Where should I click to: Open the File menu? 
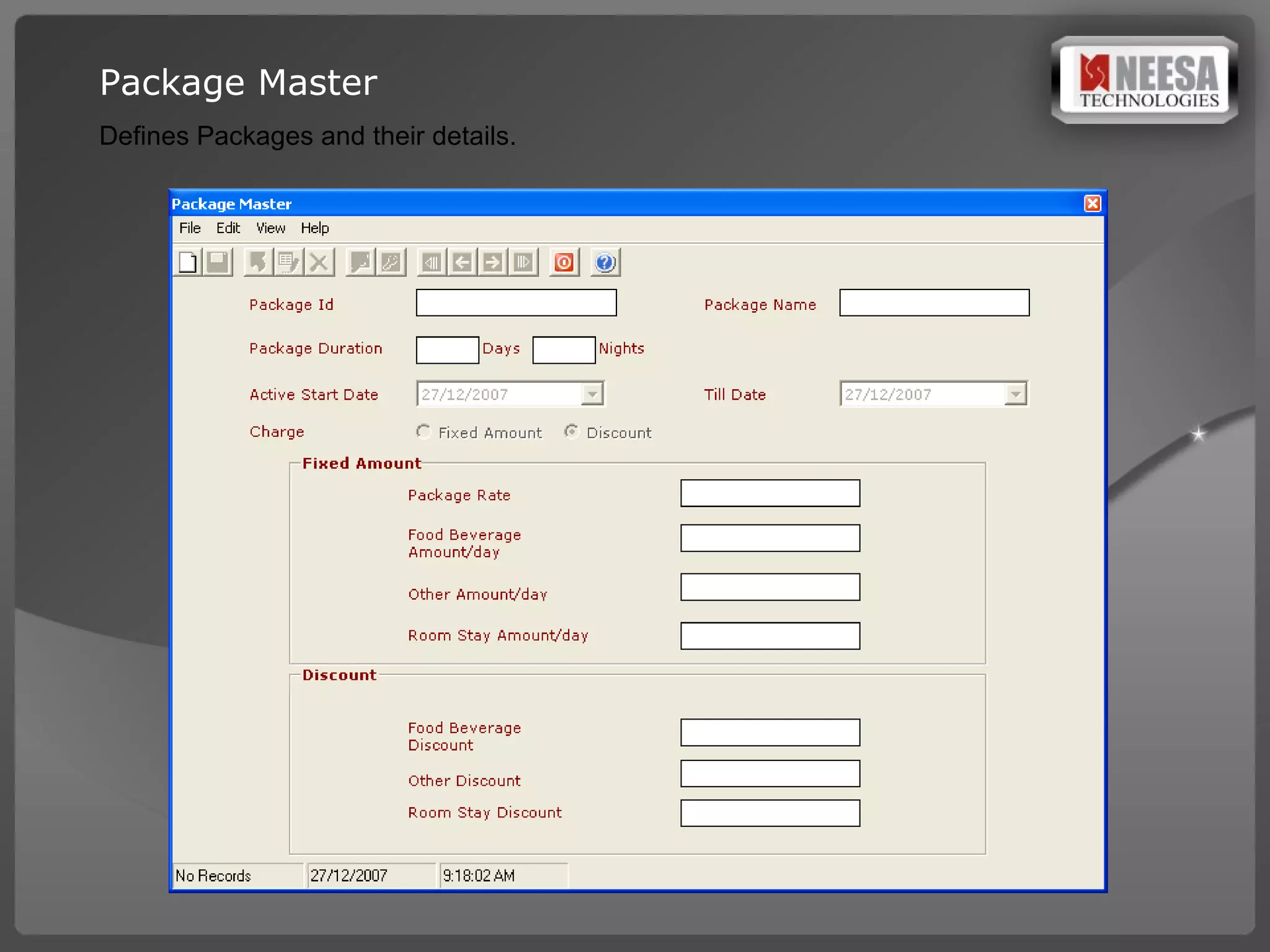click(x=190, y=228)
